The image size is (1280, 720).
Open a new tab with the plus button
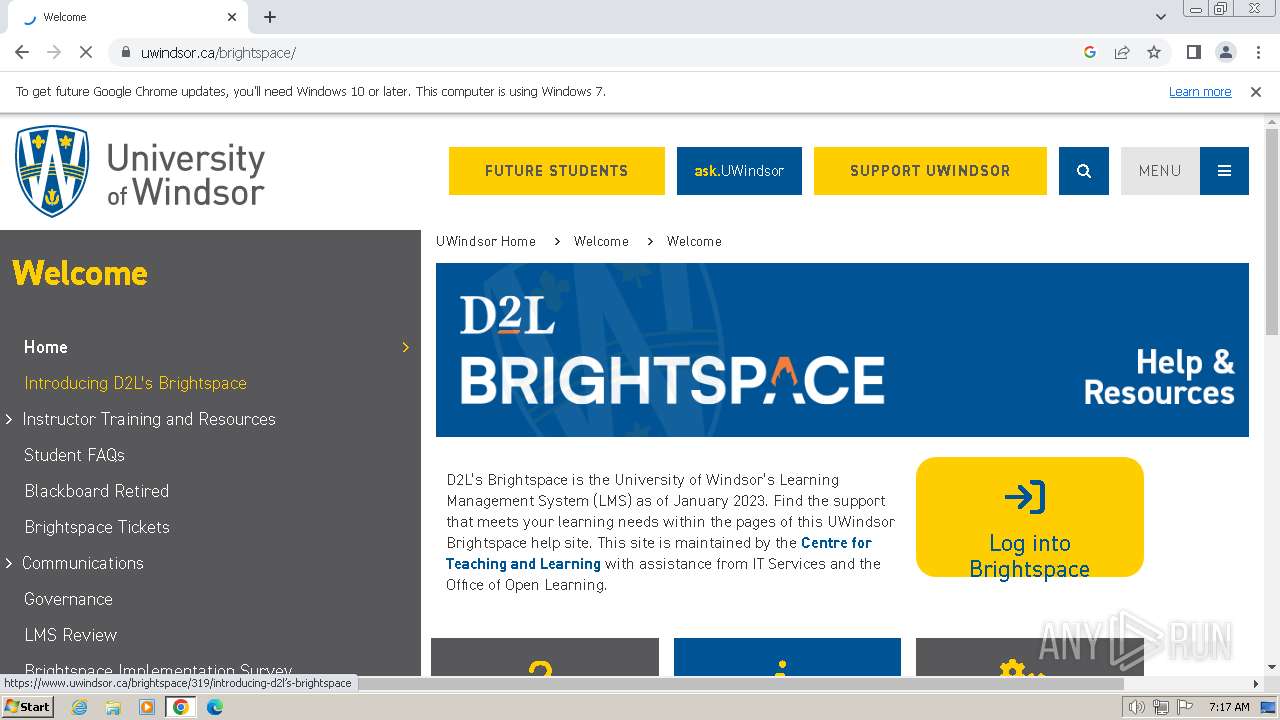(270, 17)
